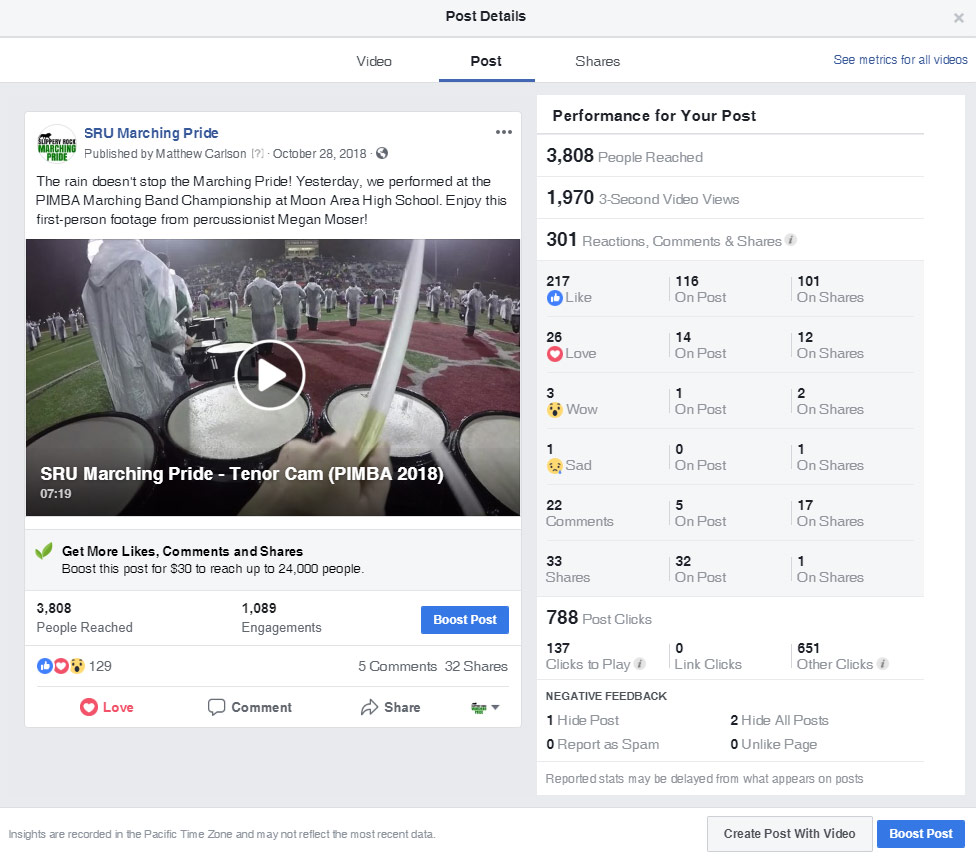The height and width of the screenshot is (858, 976).
Task: Click the Comment button under the post
Action: [x=250, y=707]
